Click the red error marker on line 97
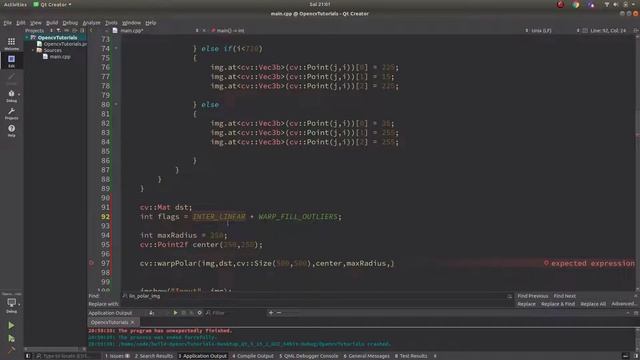This screenshot has height=360, width=640. click(x=91, y=263)
